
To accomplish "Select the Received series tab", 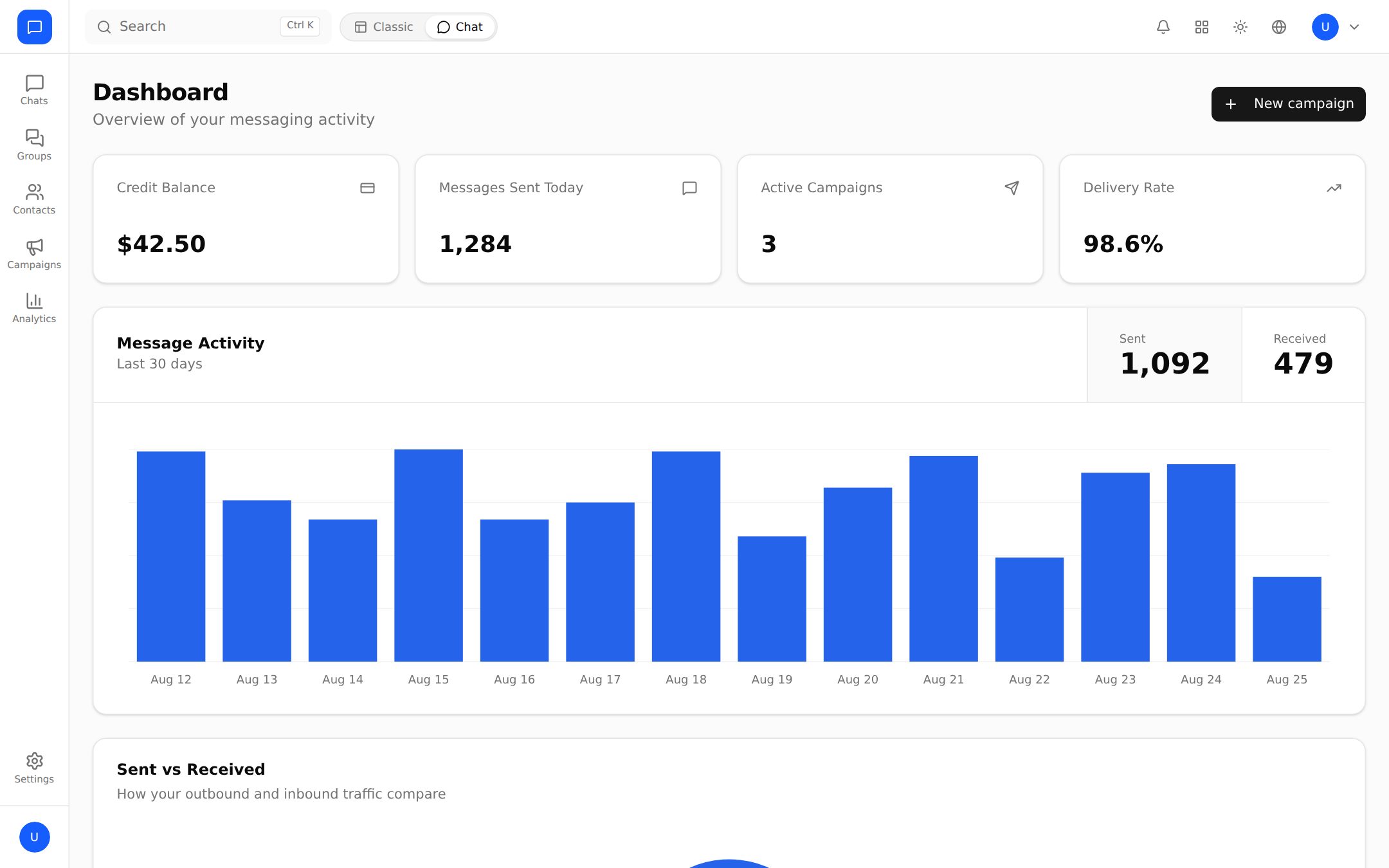I will 1303,355.
